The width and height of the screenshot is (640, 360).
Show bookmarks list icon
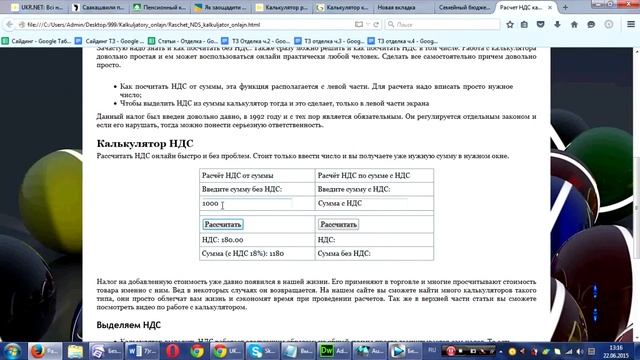[524, 24]
